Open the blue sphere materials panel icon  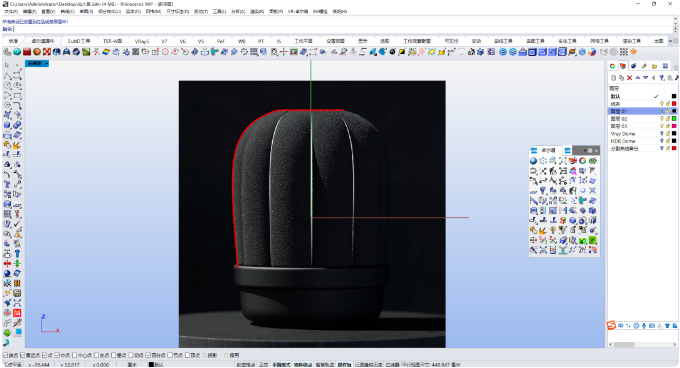coord(634,66)
